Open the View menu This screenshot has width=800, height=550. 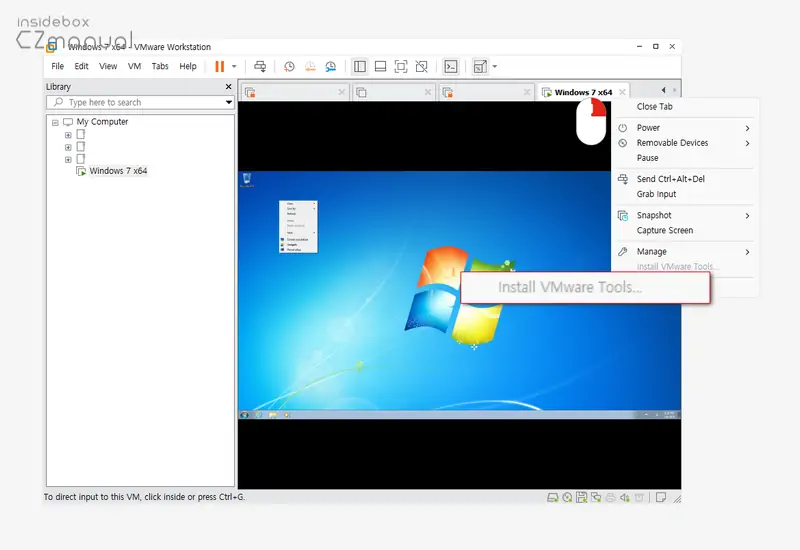[108, 66]
